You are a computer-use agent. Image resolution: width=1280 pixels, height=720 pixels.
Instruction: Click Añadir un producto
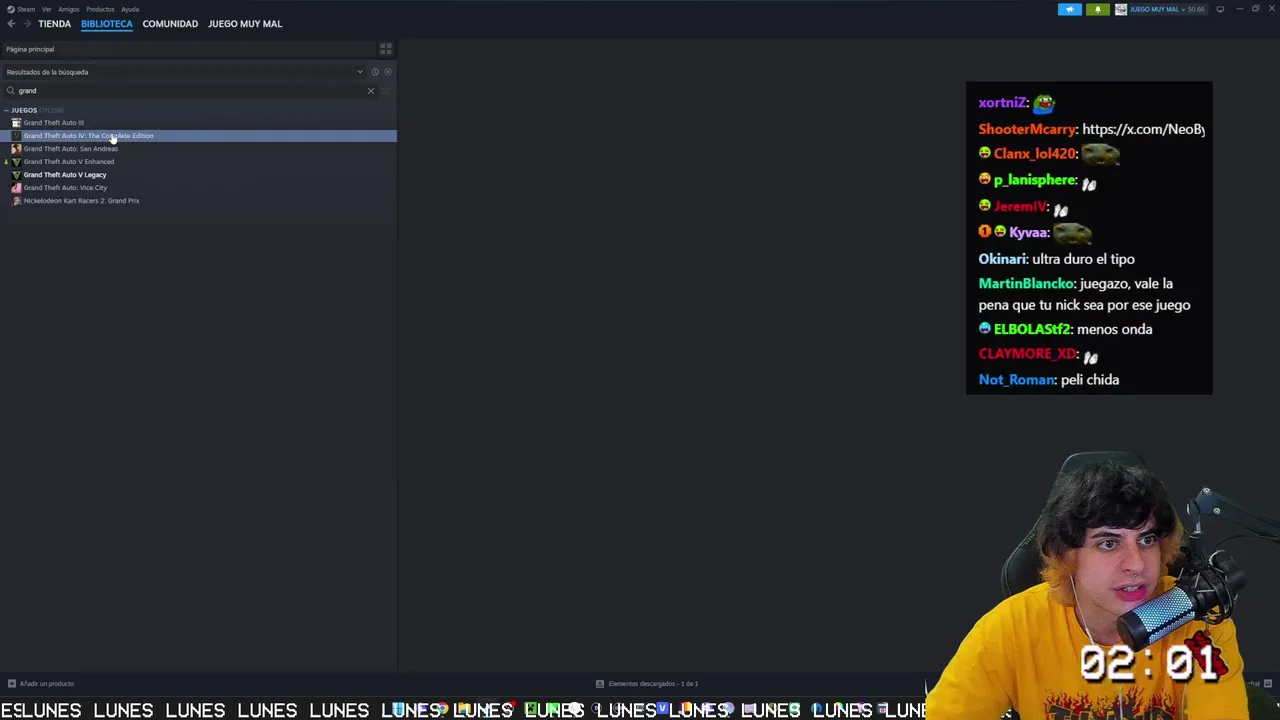[41, 684]
